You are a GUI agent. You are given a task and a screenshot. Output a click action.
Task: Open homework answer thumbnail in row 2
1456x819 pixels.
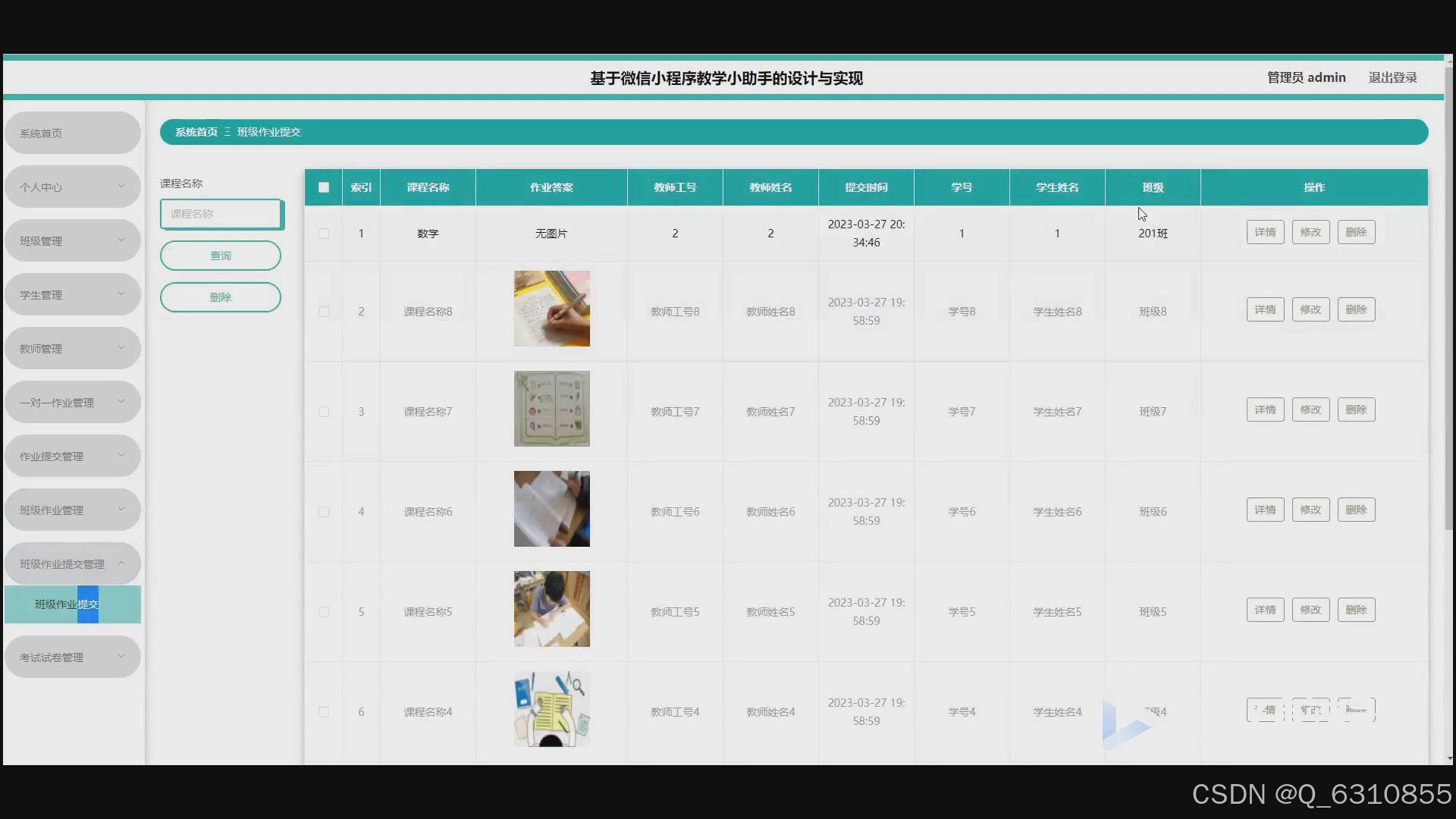[551, 309]
